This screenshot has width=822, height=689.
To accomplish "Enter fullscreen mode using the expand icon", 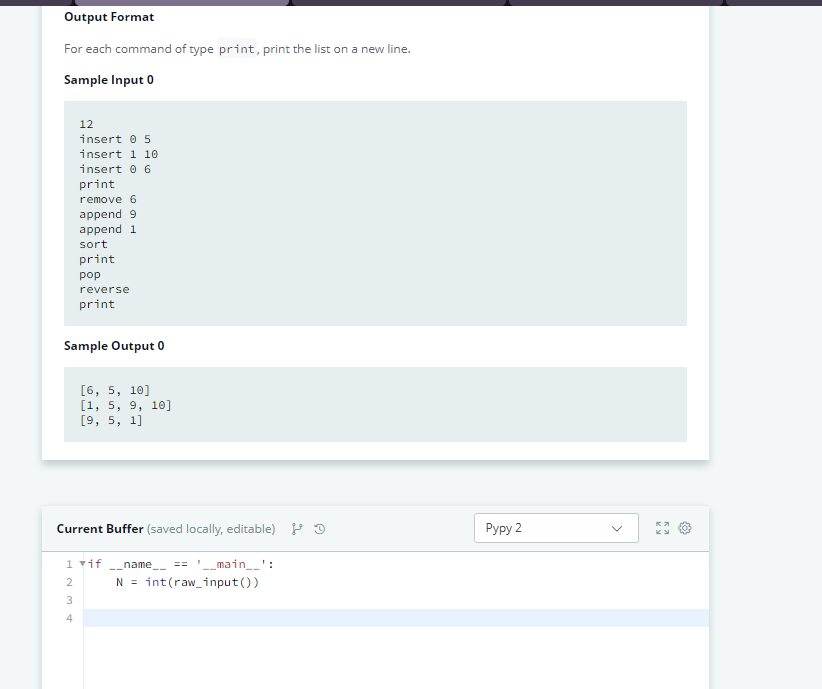I will pyautogui.click(x=661, y=528).
